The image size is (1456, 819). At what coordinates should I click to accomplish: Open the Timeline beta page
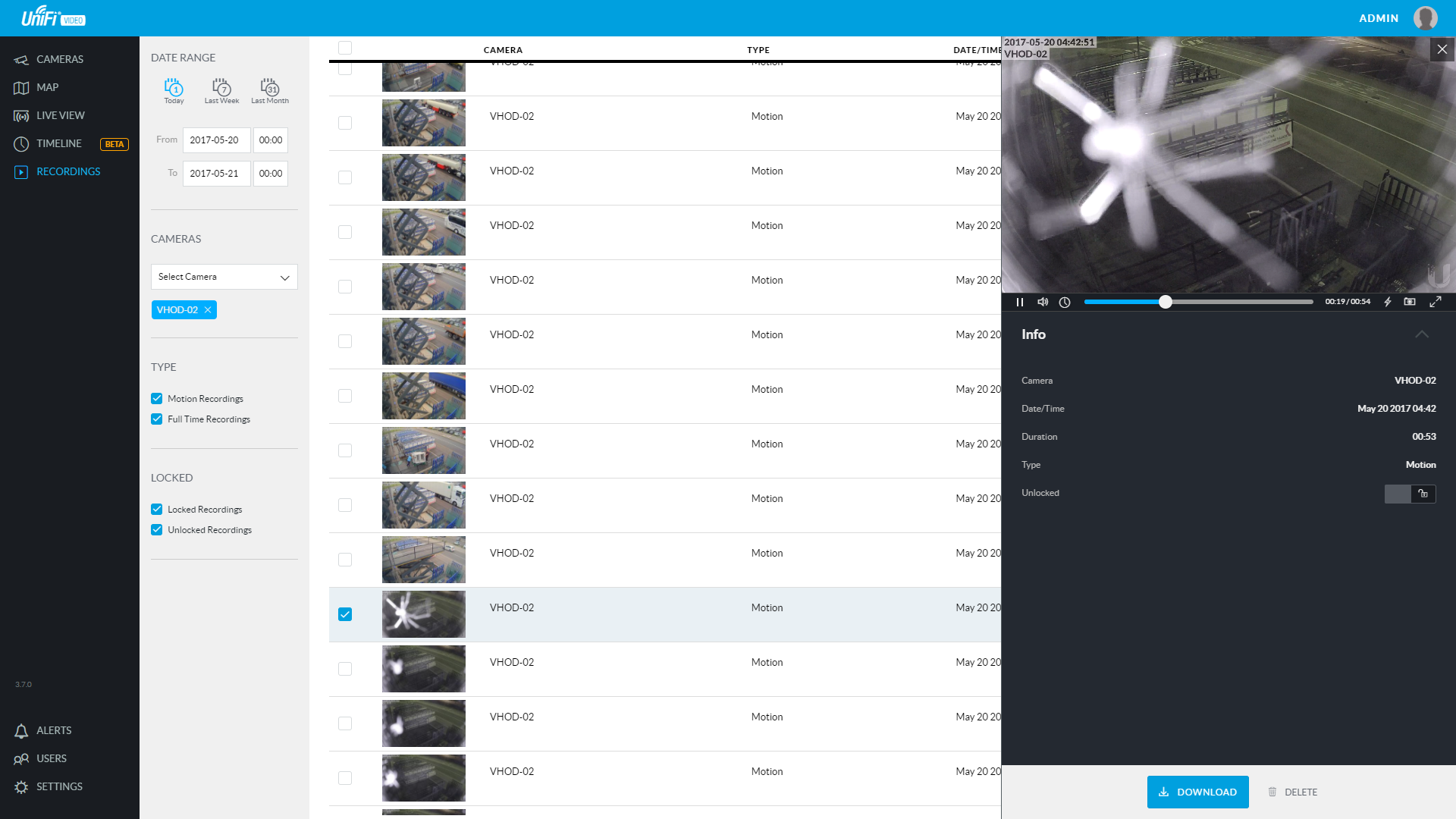[x=71, y=143]
